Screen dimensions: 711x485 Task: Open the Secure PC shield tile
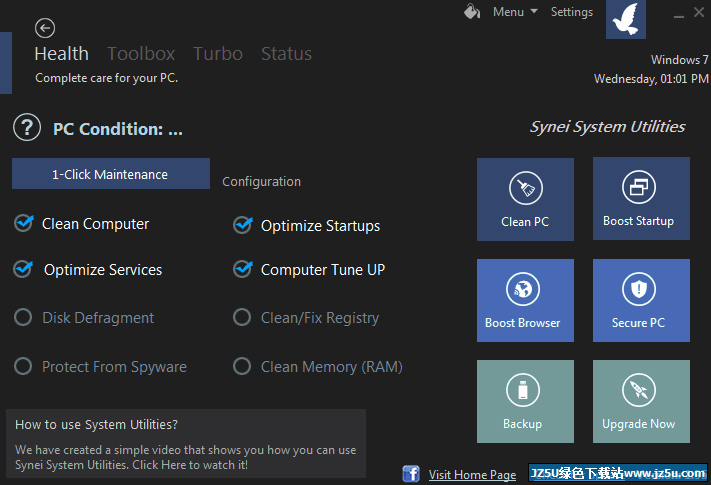[641, 300]
